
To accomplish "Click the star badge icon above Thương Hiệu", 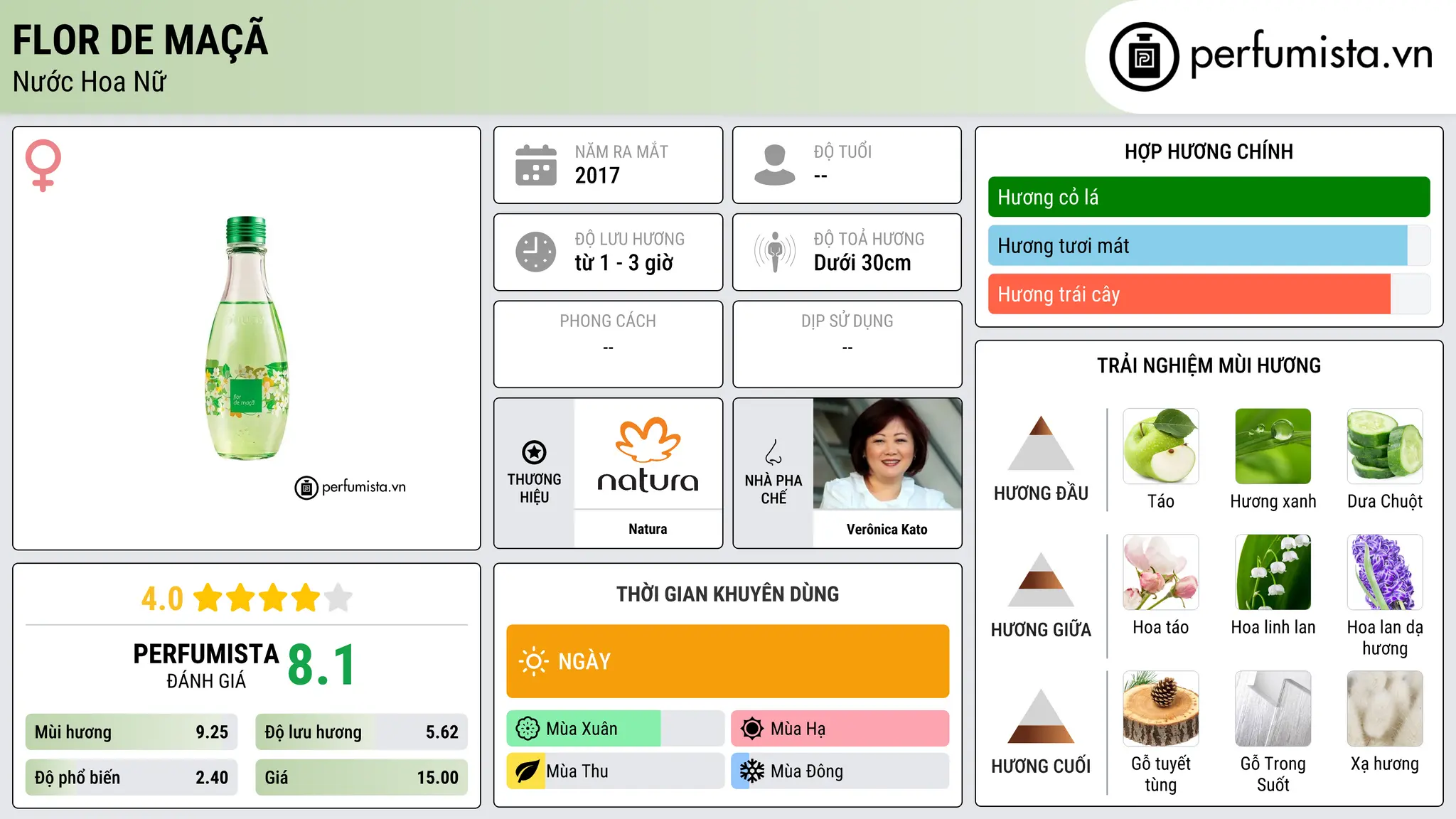I will 534,452.
